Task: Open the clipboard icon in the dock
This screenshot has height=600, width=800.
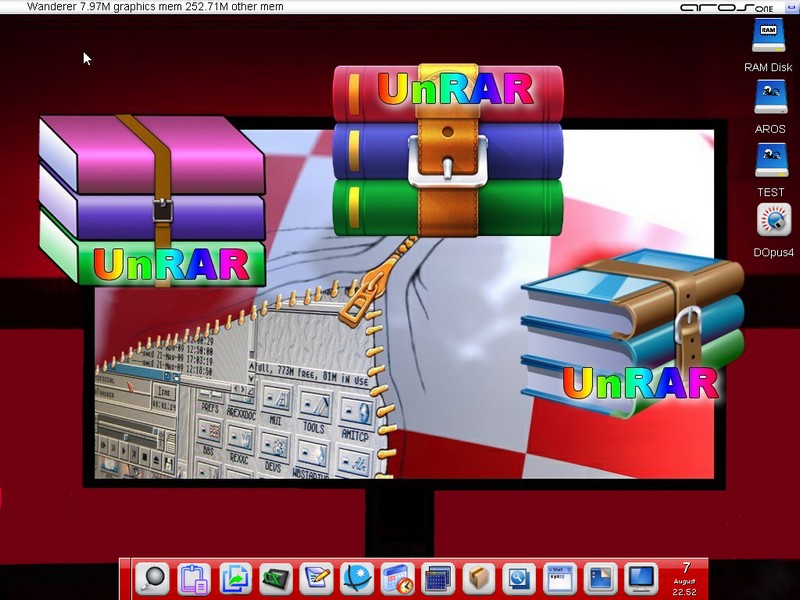Action: [x=192, y=578]
